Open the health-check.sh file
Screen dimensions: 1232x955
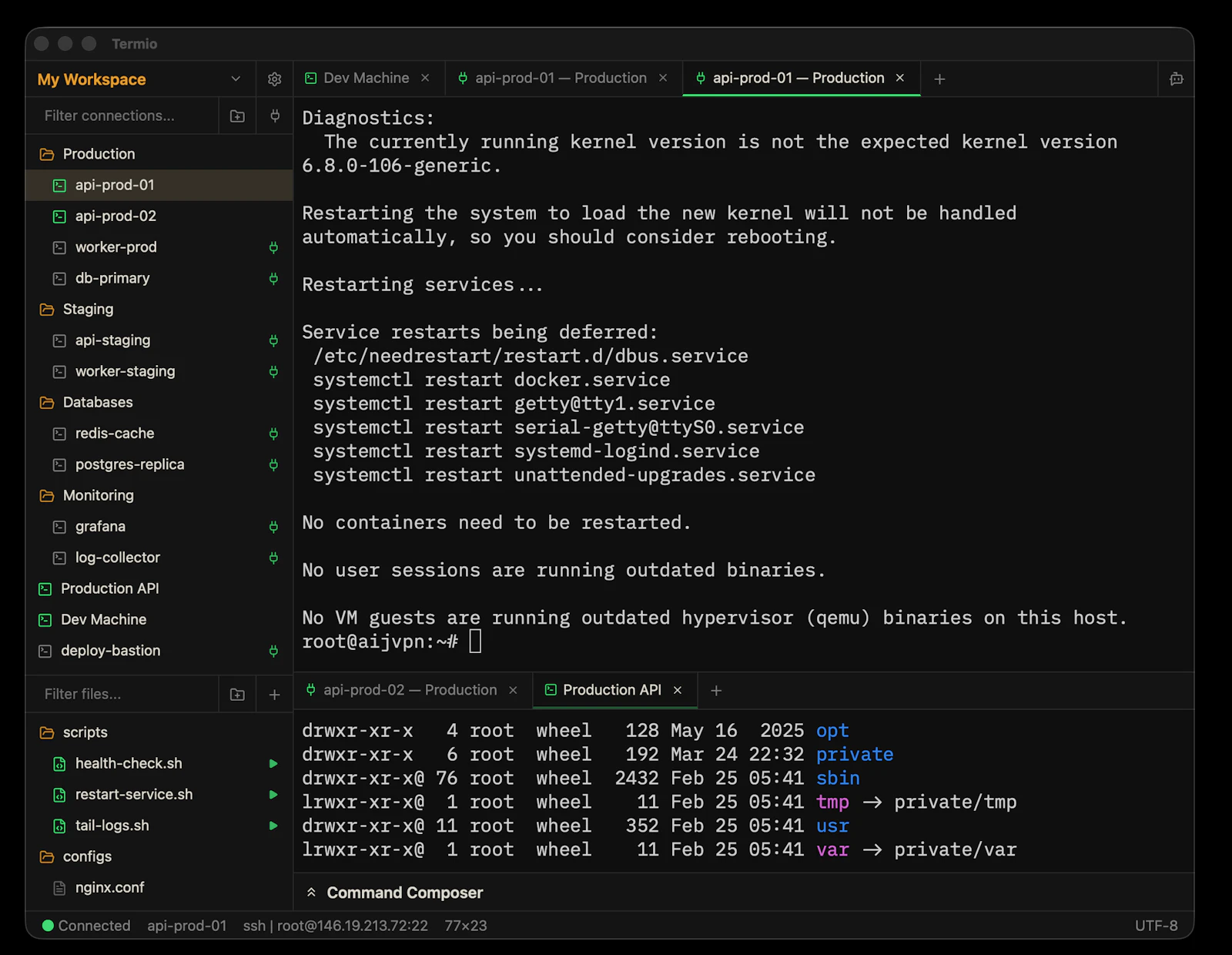tap(159, 764)
